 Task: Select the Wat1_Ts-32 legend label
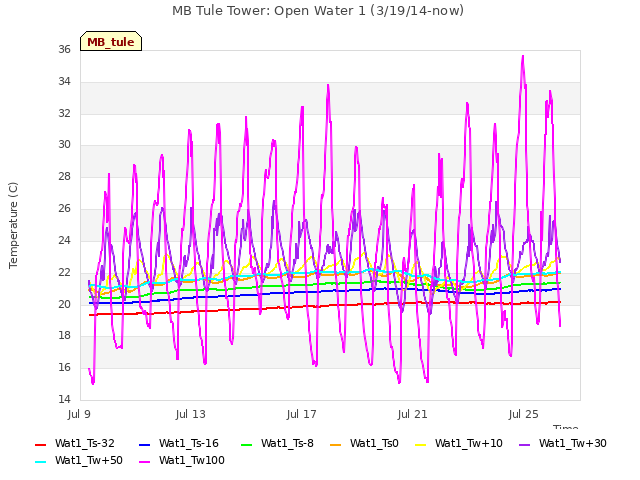[x=84, y=443]
